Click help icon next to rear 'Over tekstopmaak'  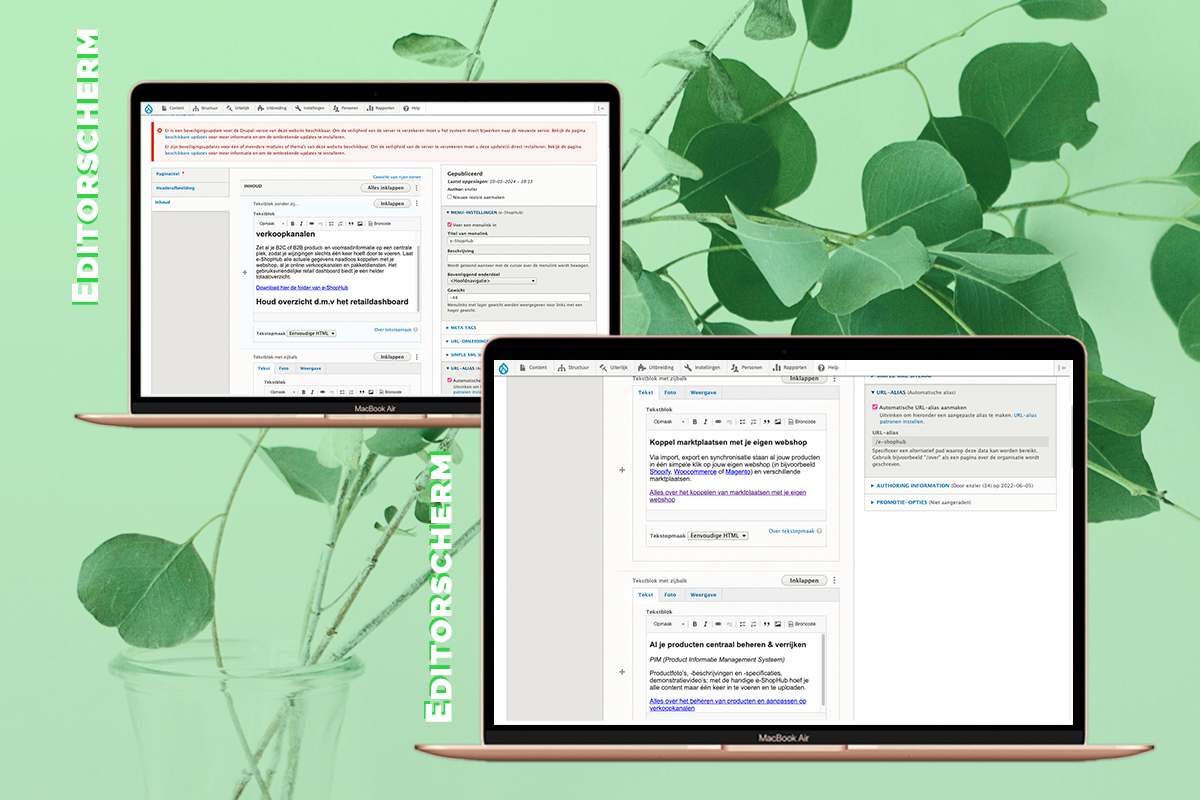point(415,329)
